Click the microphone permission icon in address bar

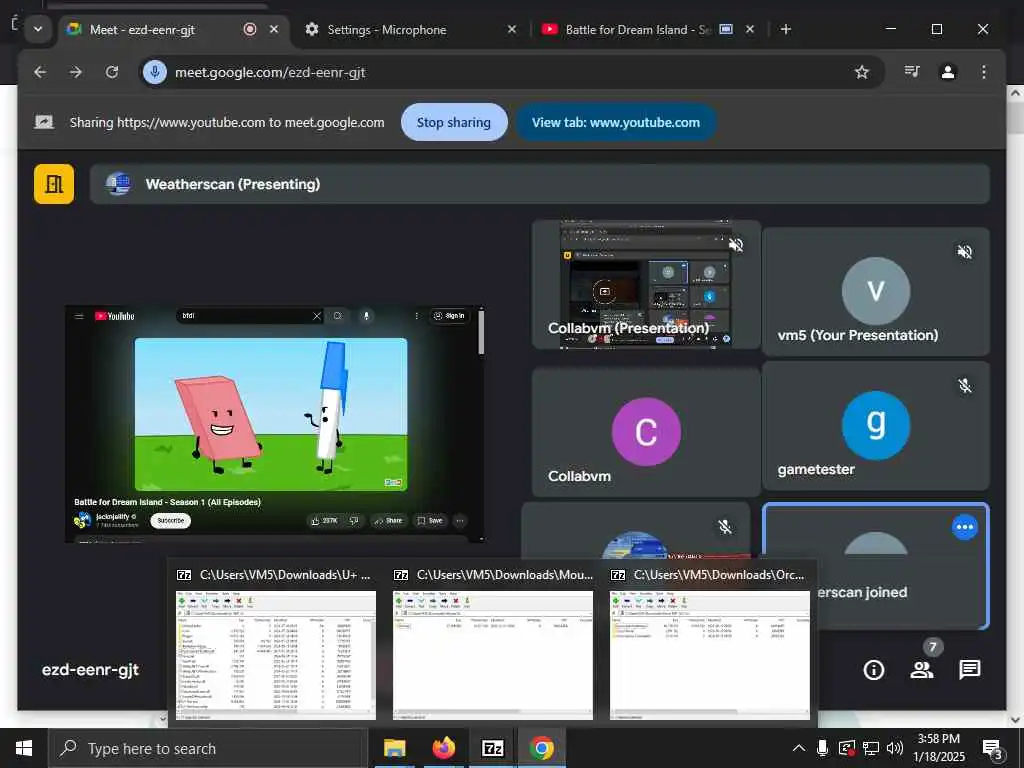click(x=155, y=72)
